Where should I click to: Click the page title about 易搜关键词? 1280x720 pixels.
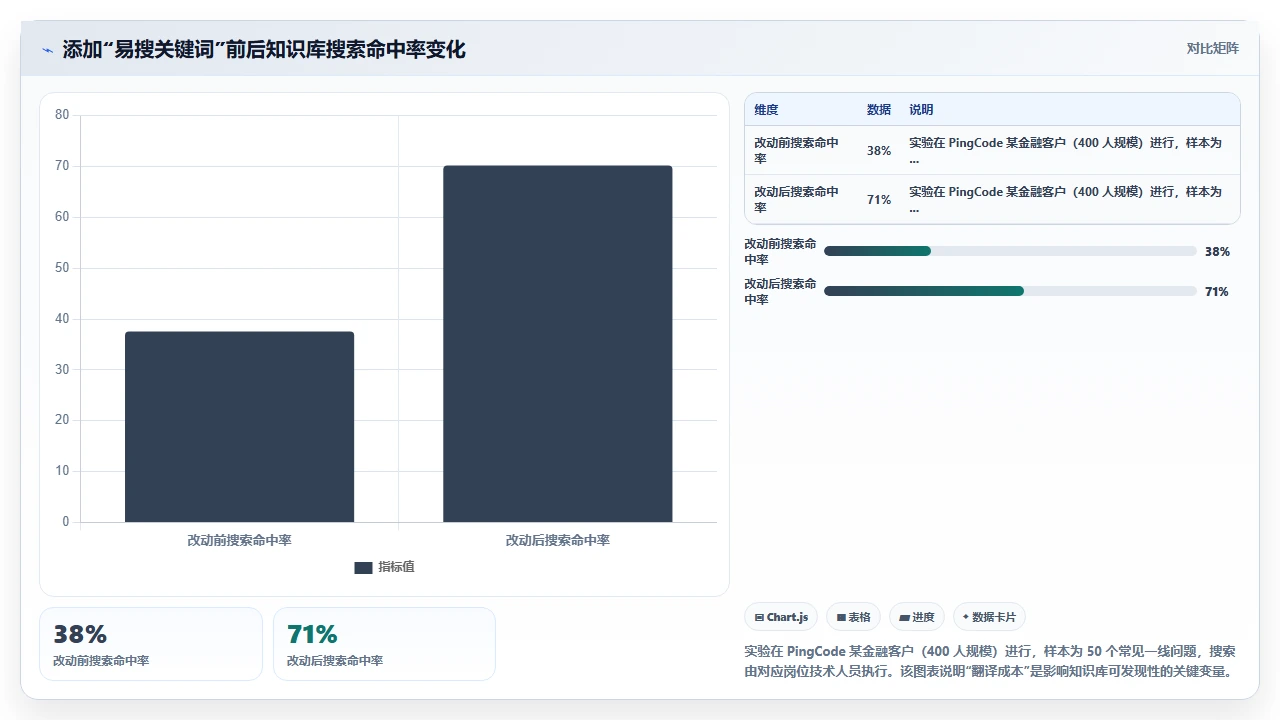point(264,50)
